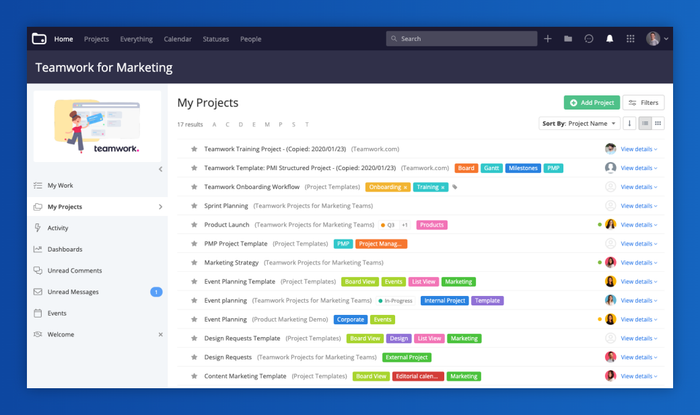The height and width of the screenshot is (415, 700).
Task: Go to the Home tab
Action: [x=63, y=39]
